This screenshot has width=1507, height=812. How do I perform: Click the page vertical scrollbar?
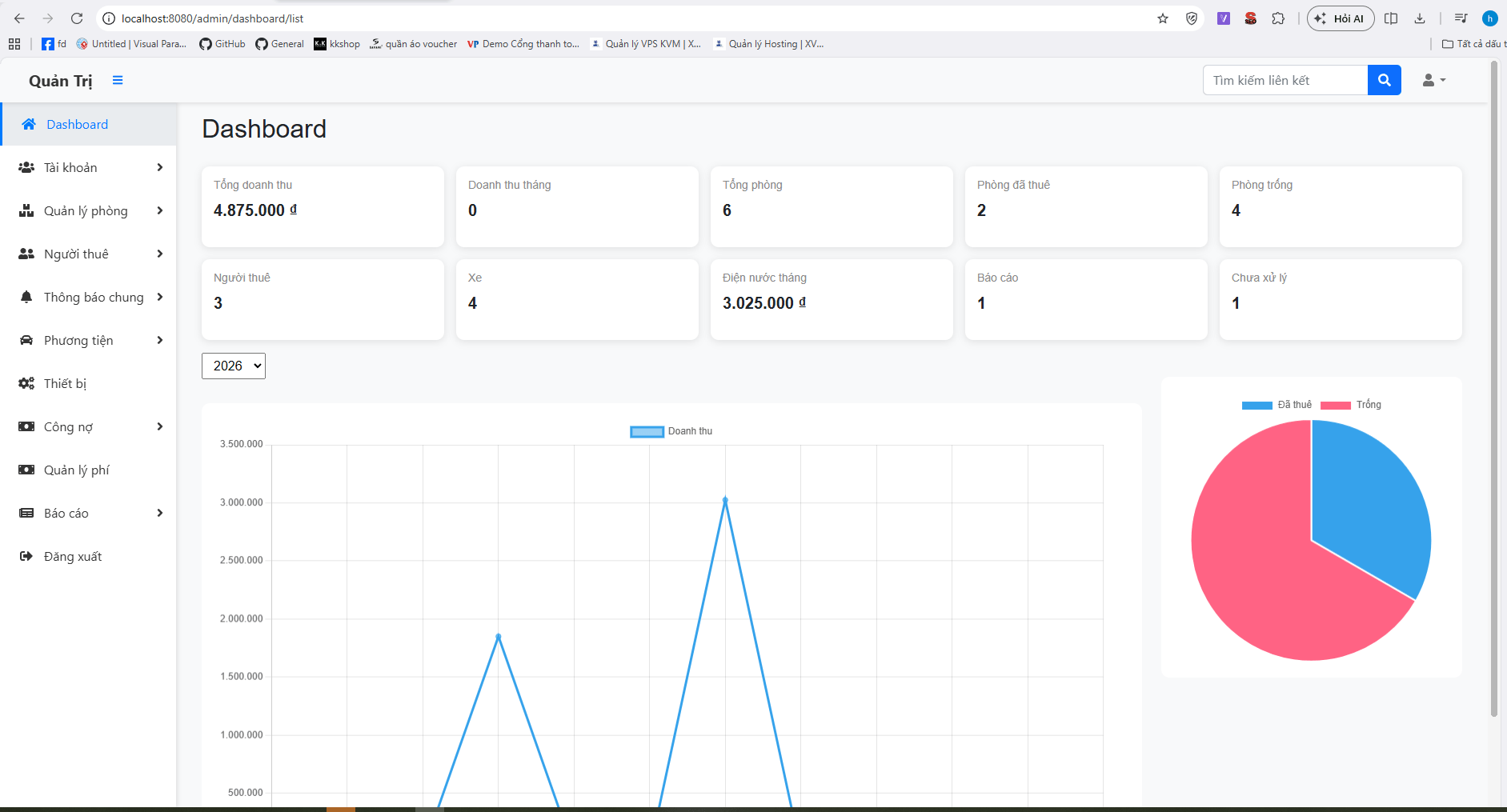pos(1493,388)
